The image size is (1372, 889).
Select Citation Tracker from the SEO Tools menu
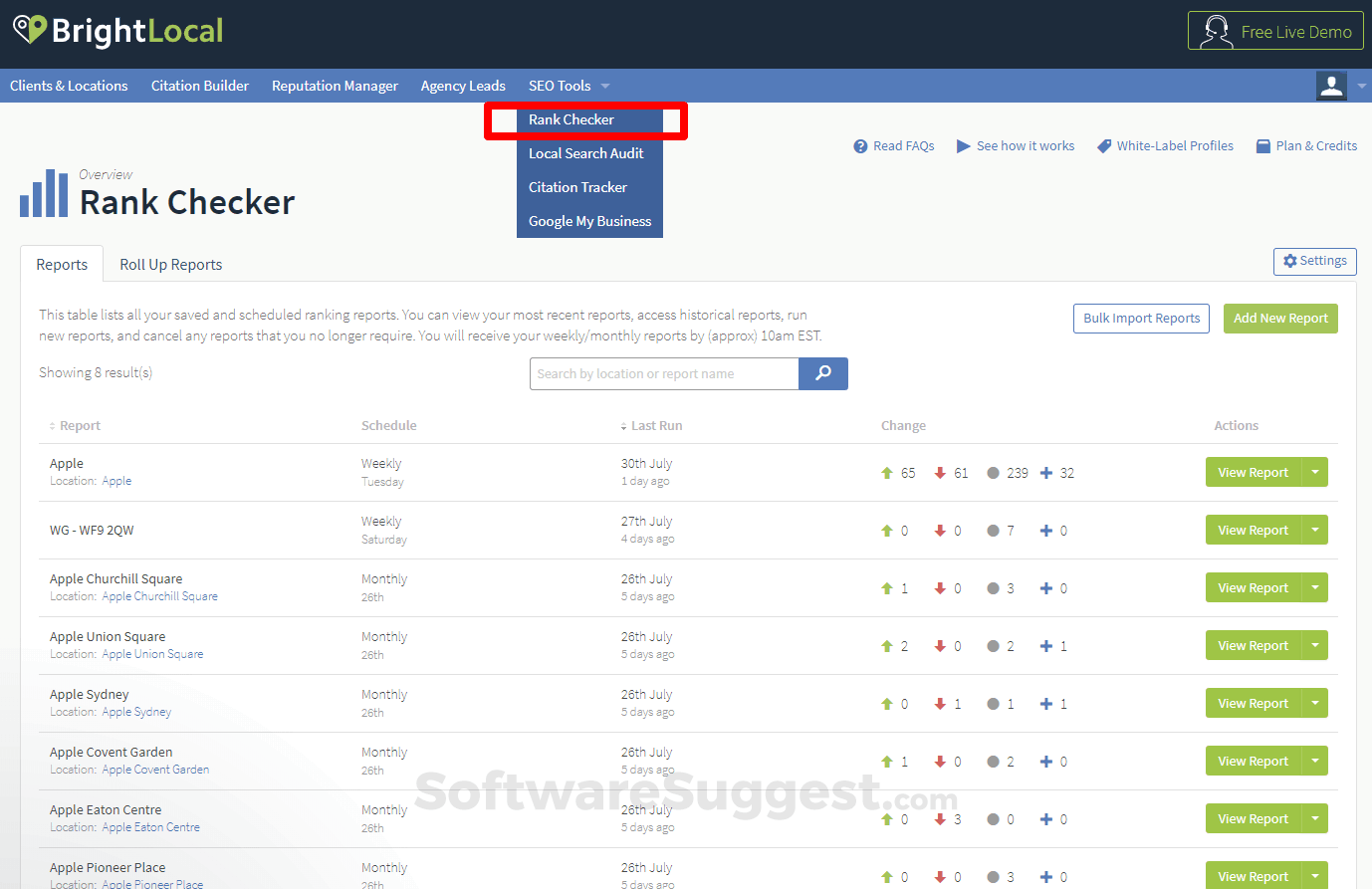tap(577, 187)
